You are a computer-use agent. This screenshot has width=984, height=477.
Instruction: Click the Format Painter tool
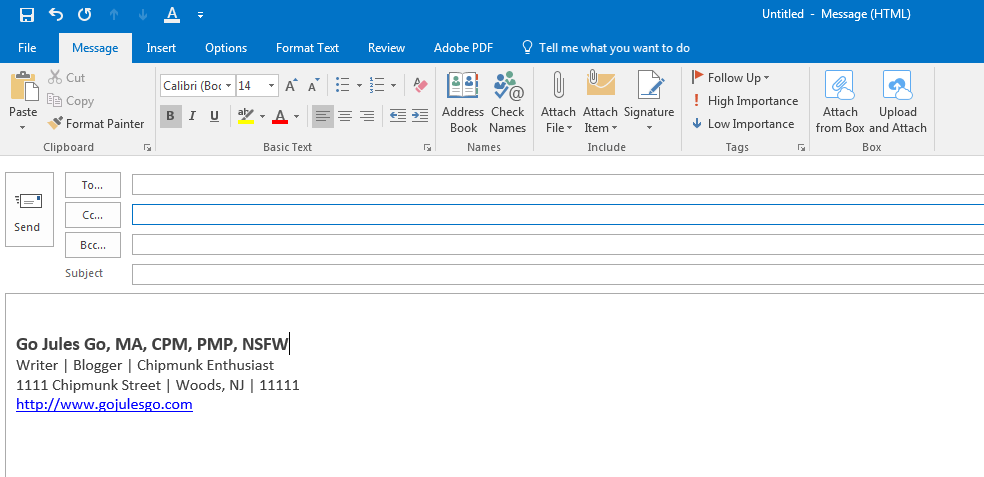pyautogui.click(x=96, y=124)
